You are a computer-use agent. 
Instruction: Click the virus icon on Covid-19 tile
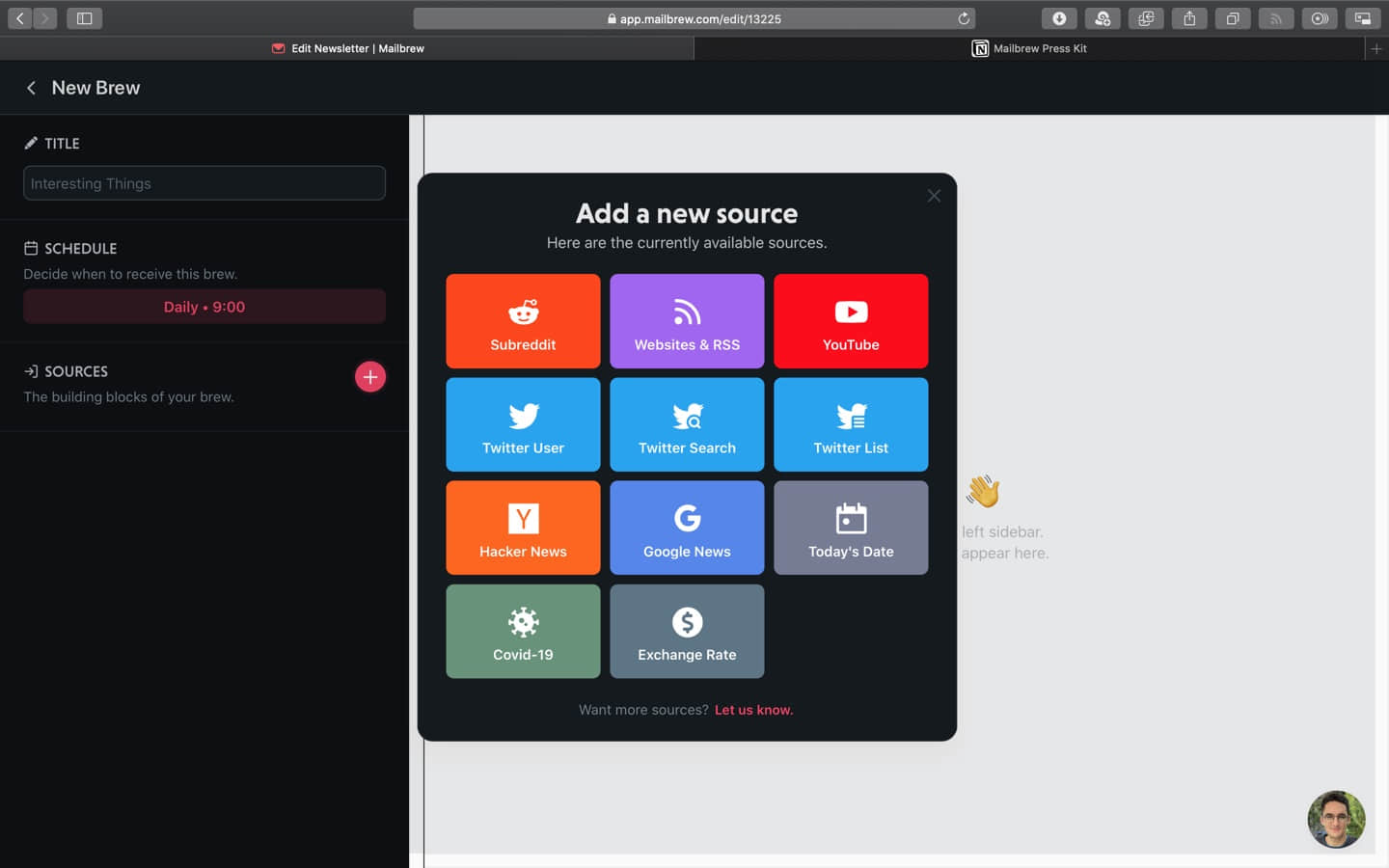[523, 622]
